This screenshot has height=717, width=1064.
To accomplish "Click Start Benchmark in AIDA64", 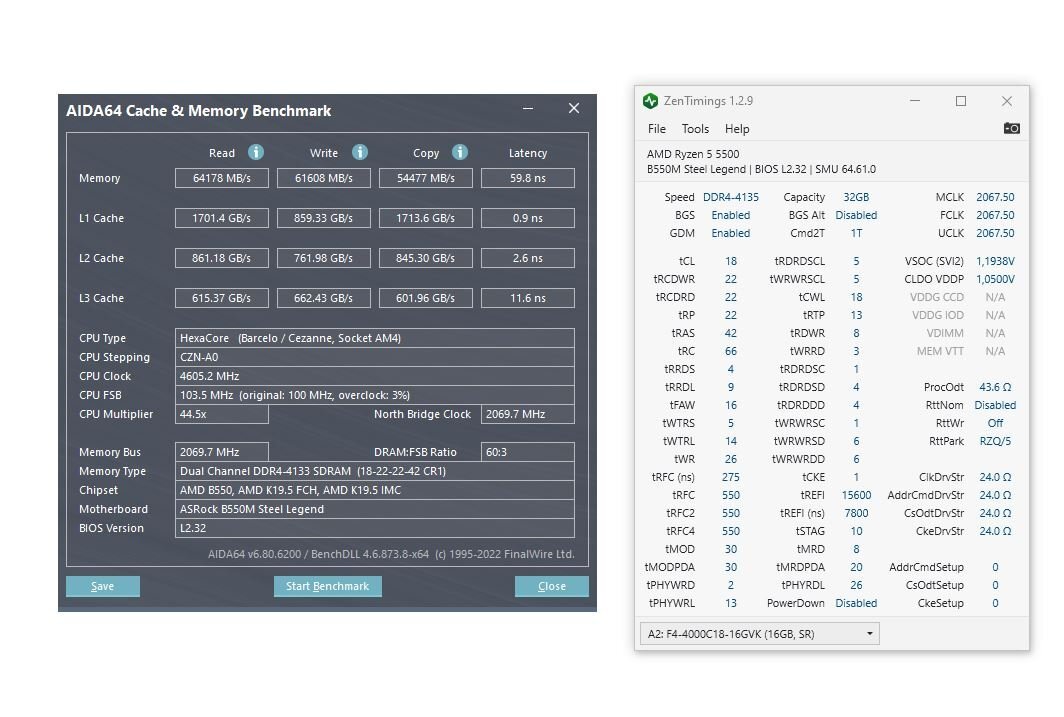I will [328, 586].
